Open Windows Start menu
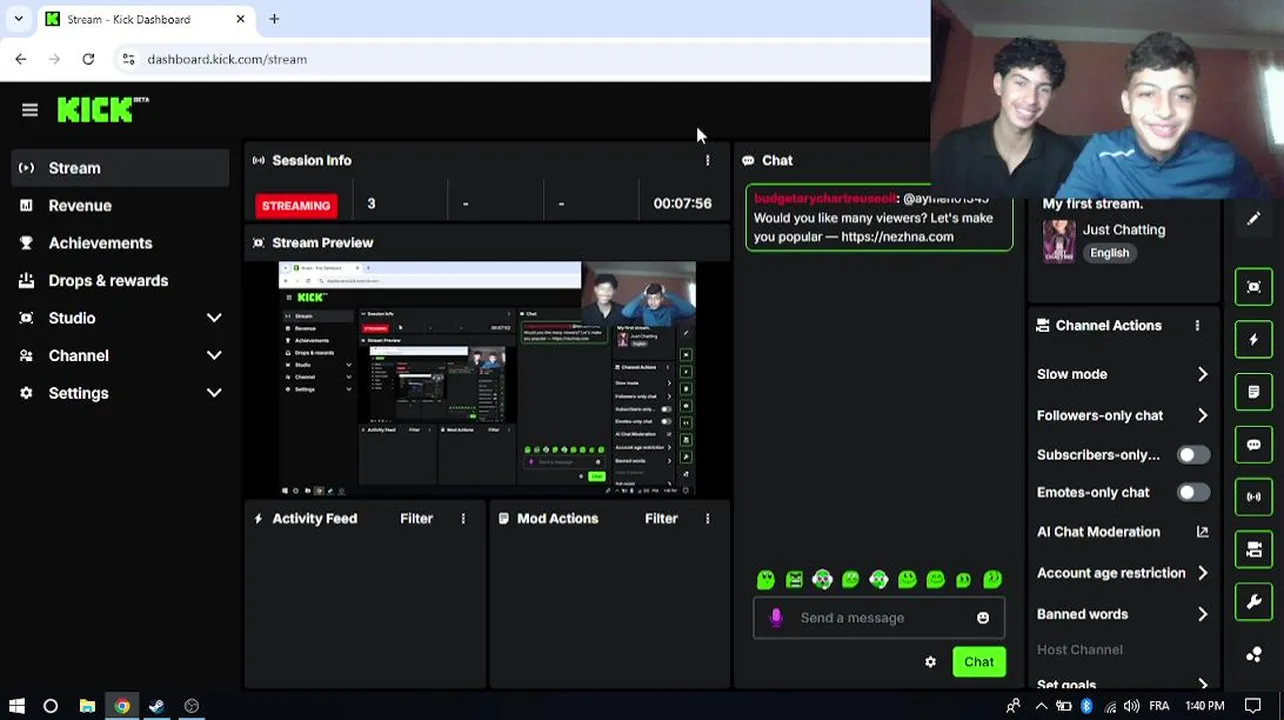Screen dimensions: 1284x720 coord(17,706)
